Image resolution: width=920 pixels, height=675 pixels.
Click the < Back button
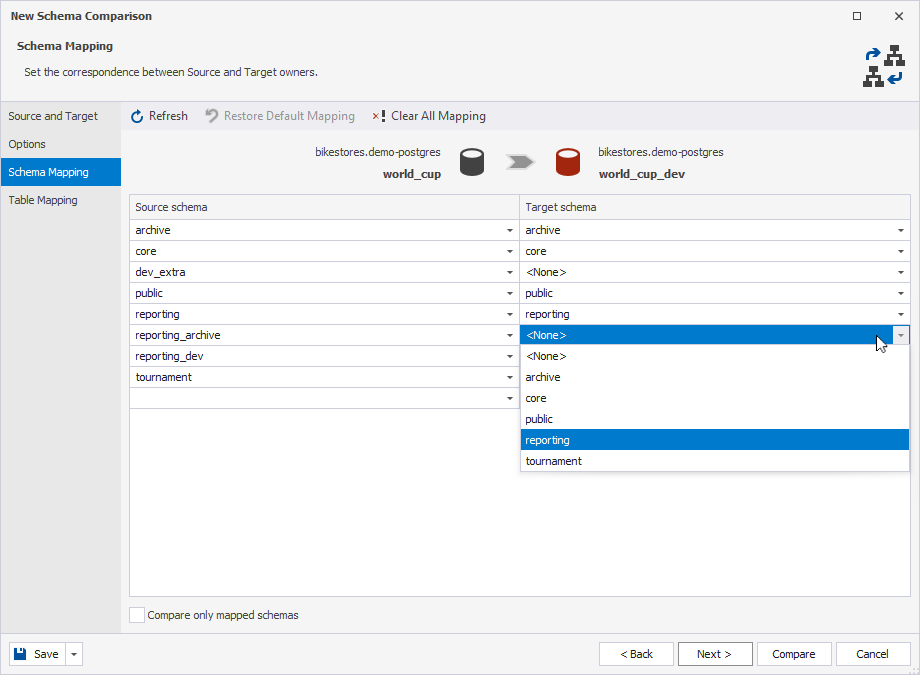coord(636,654)
